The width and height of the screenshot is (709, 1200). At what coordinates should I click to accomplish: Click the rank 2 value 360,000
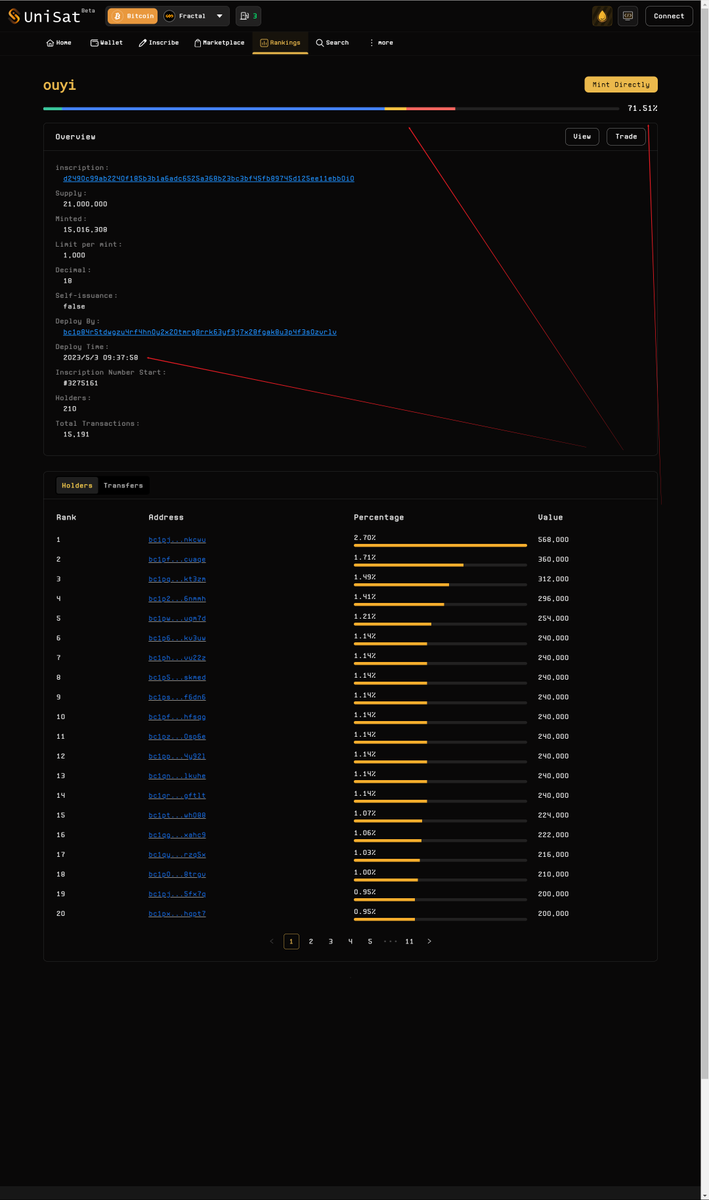pyautogui.click(x=553, y=559)
